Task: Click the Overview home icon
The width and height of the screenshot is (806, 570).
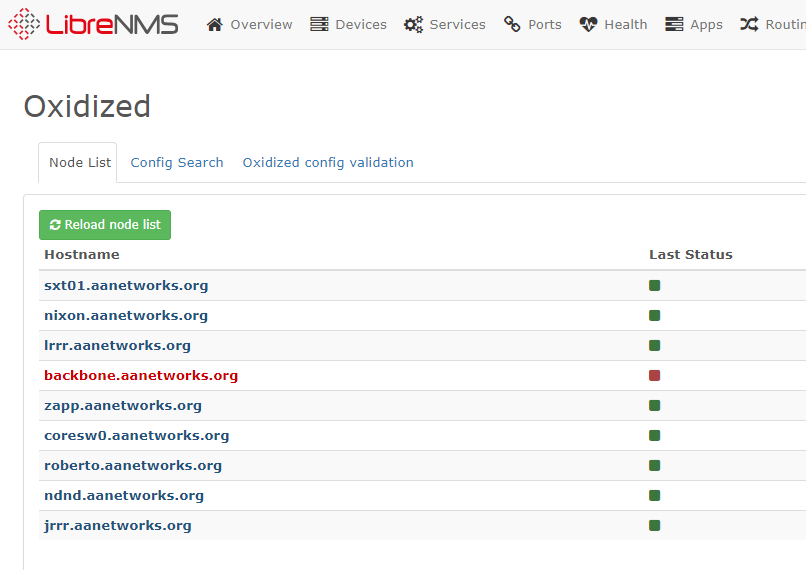Action: tap(215, 24)
